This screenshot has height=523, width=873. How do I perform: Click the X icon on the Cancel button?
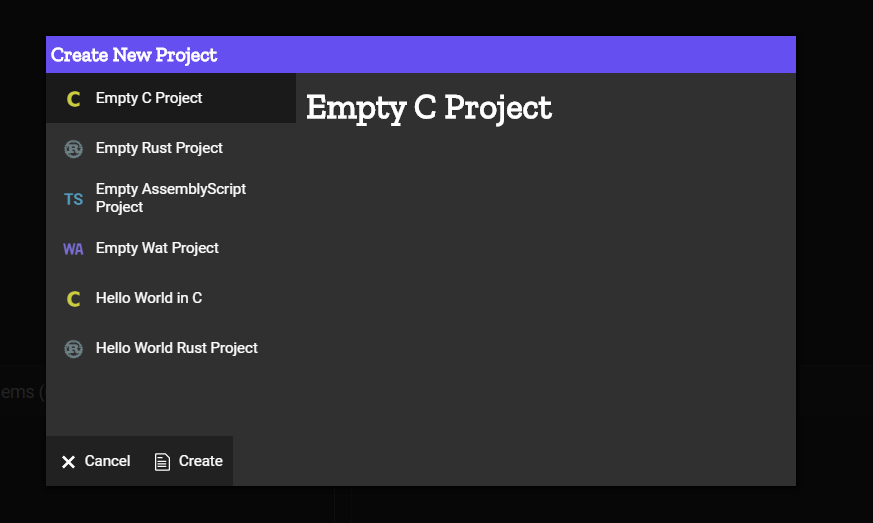click(68, 462)
